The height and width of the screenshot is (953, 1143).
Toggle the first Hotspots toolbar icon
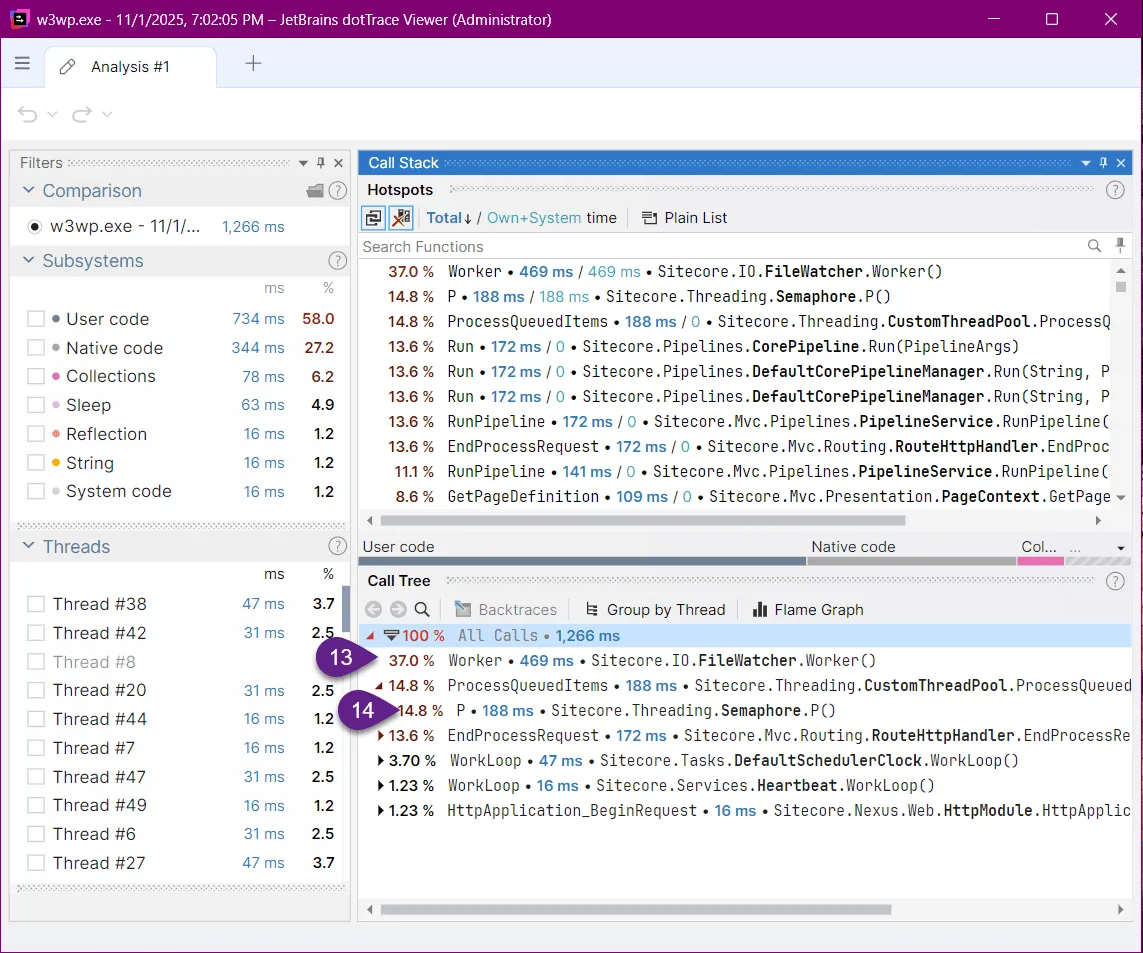(373, 218)
